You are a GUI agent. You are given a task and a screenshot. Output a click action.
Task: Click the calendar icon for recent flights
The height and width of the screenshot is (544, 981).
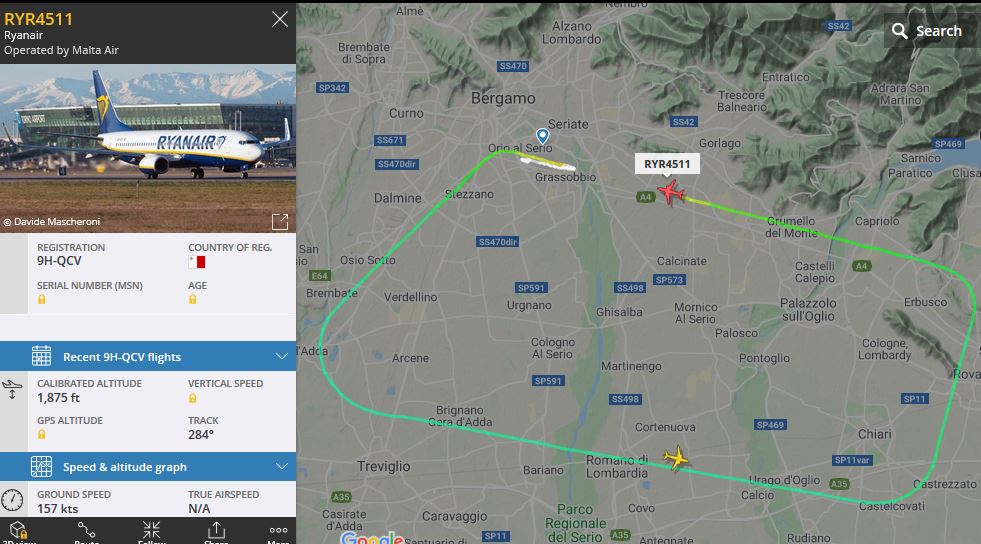(41, 356)
